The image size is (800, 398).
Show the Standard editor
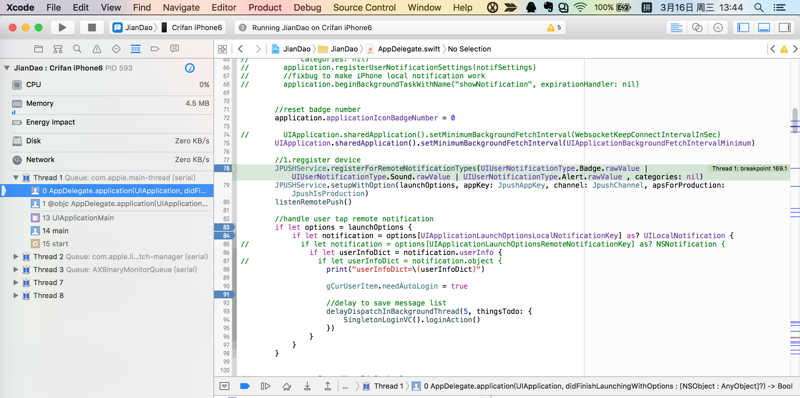point(677,28)
